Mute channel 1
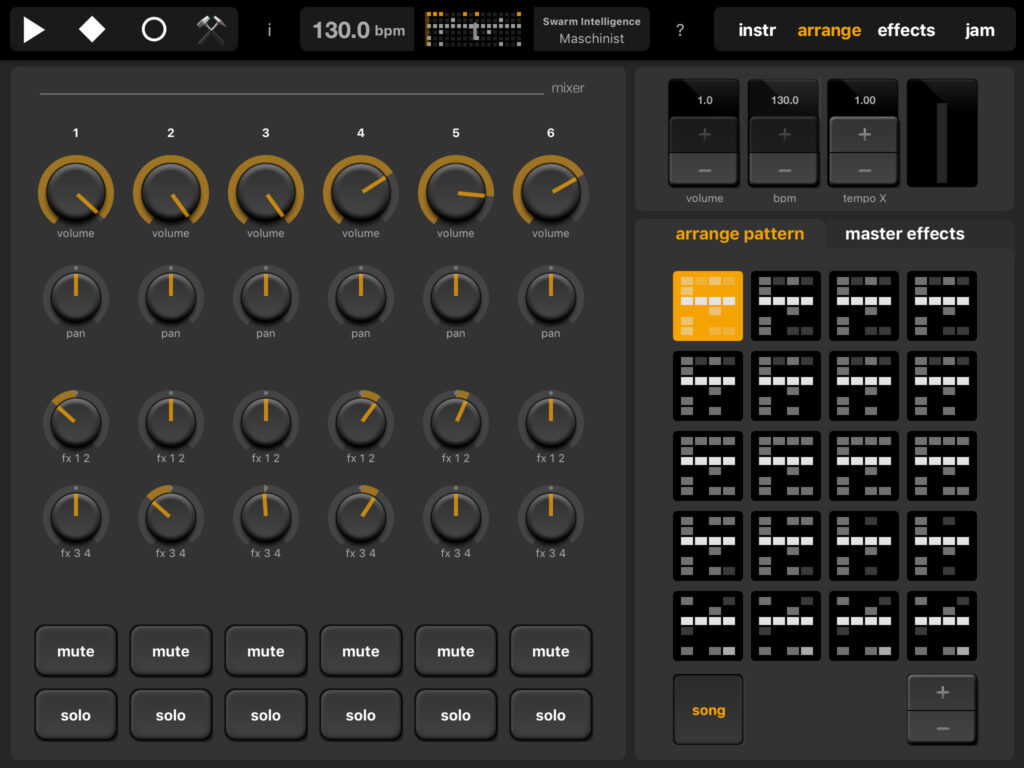1024x768 pixels. tap(76, 651)
